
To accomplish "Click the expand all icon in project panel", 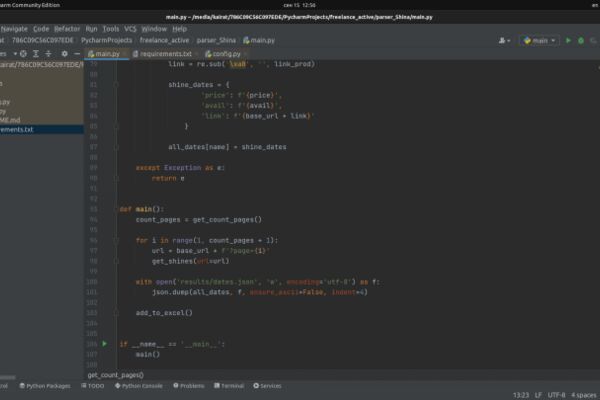I will coord(36,54).
